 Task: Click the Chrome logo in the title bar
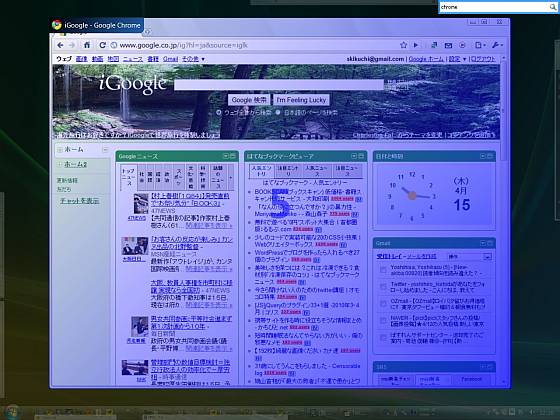[56, 25]
